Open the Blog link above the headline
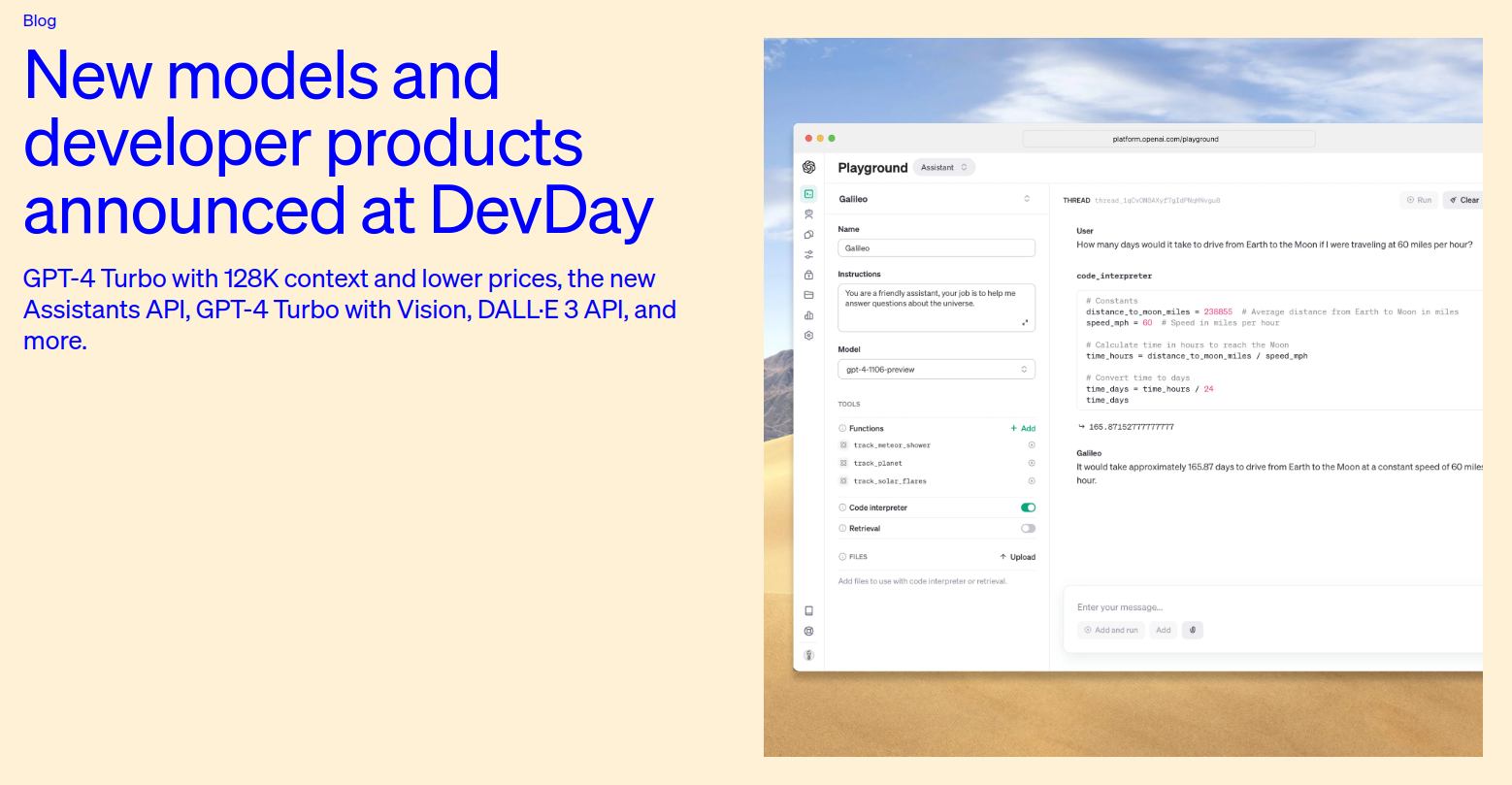 pyautogui.click(x=40, y=20)
